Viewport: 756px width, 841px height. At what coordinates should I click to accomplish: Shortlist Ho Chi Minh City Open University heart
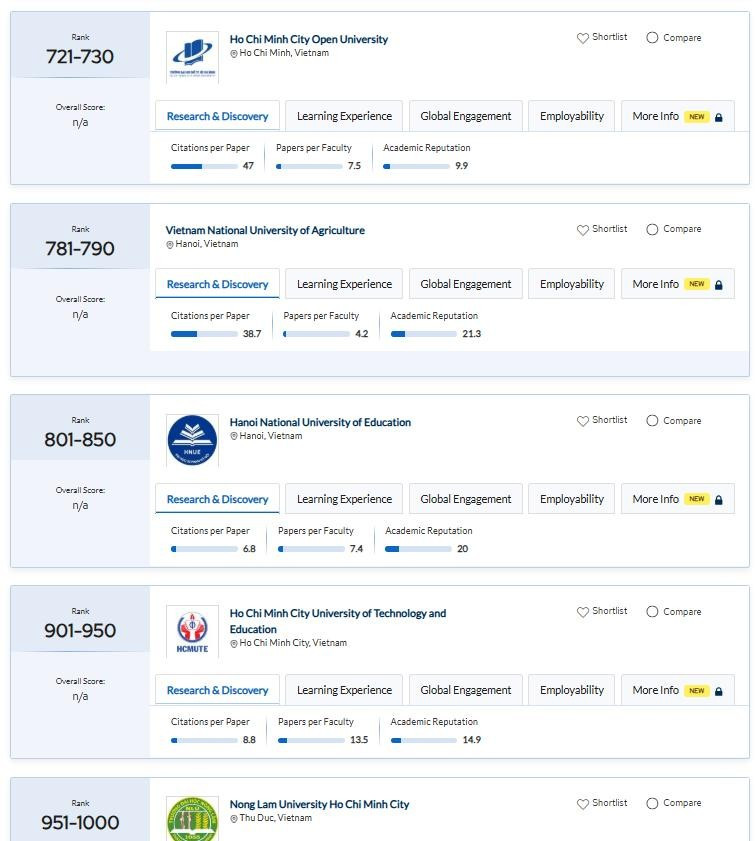tap(583, 38)
